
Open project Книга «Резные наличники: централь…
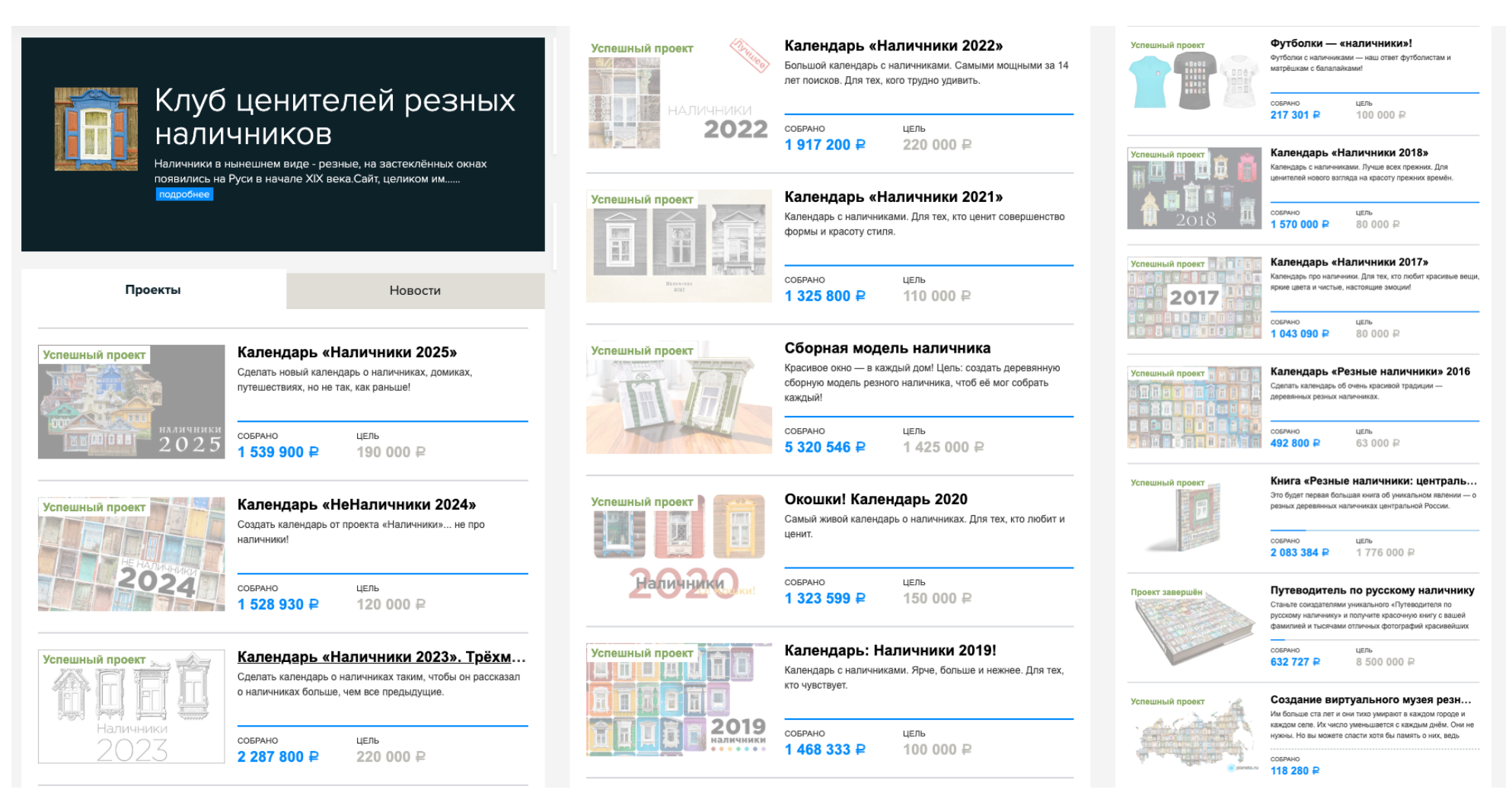point(1373,481)
